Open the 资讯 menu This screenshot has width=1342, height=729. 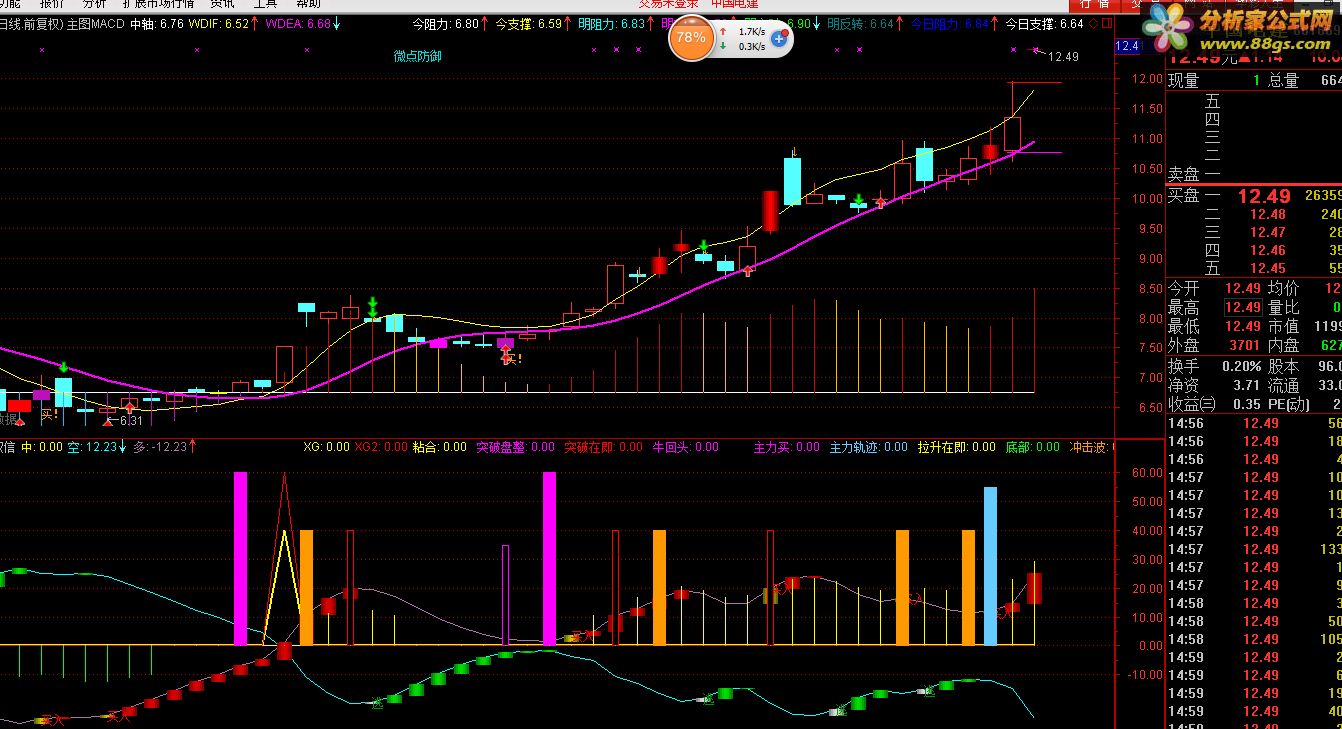coord(222,4)
